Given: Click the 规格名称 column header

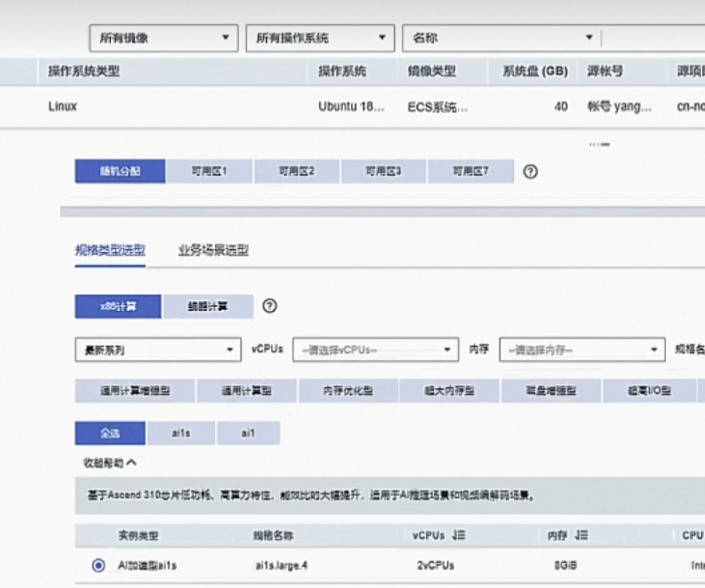Looking at the screenshot, I should point(273,535).
